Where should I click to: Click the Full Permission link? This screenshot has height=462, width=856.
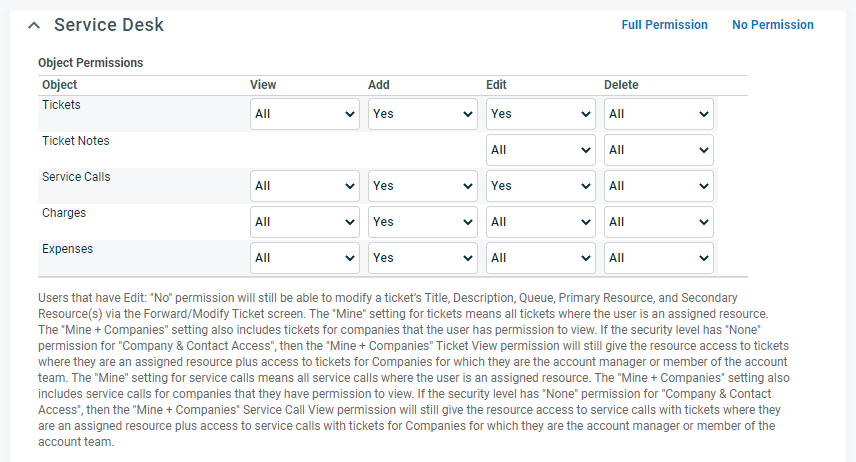(x=664, y=25)
